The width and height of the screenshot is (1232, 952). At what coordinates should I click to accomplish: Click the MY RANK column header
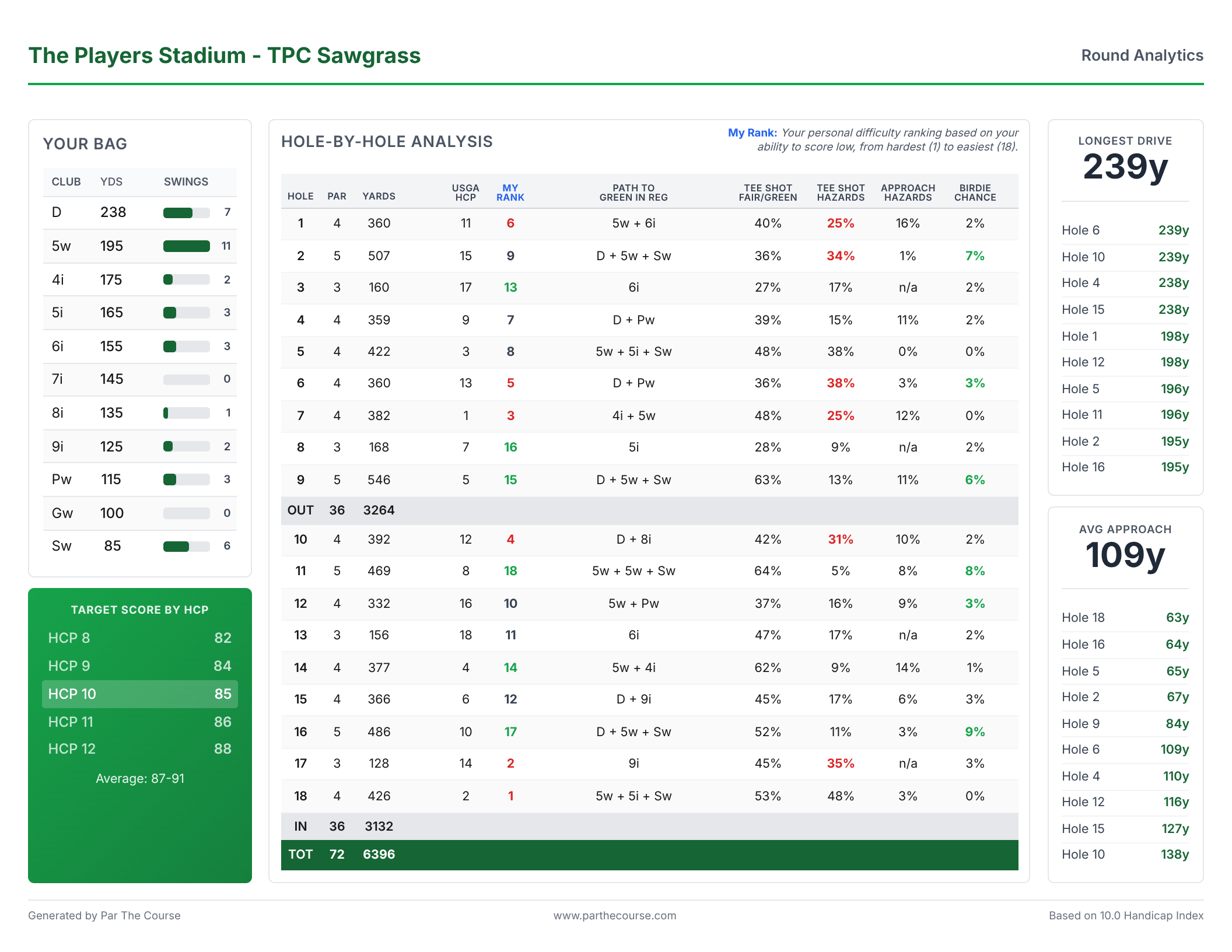510,192
